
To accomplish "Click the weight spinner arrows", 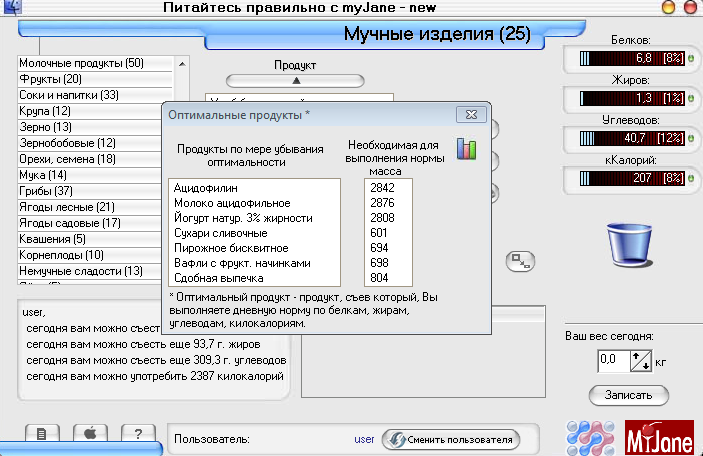I will tap(641, 358).
